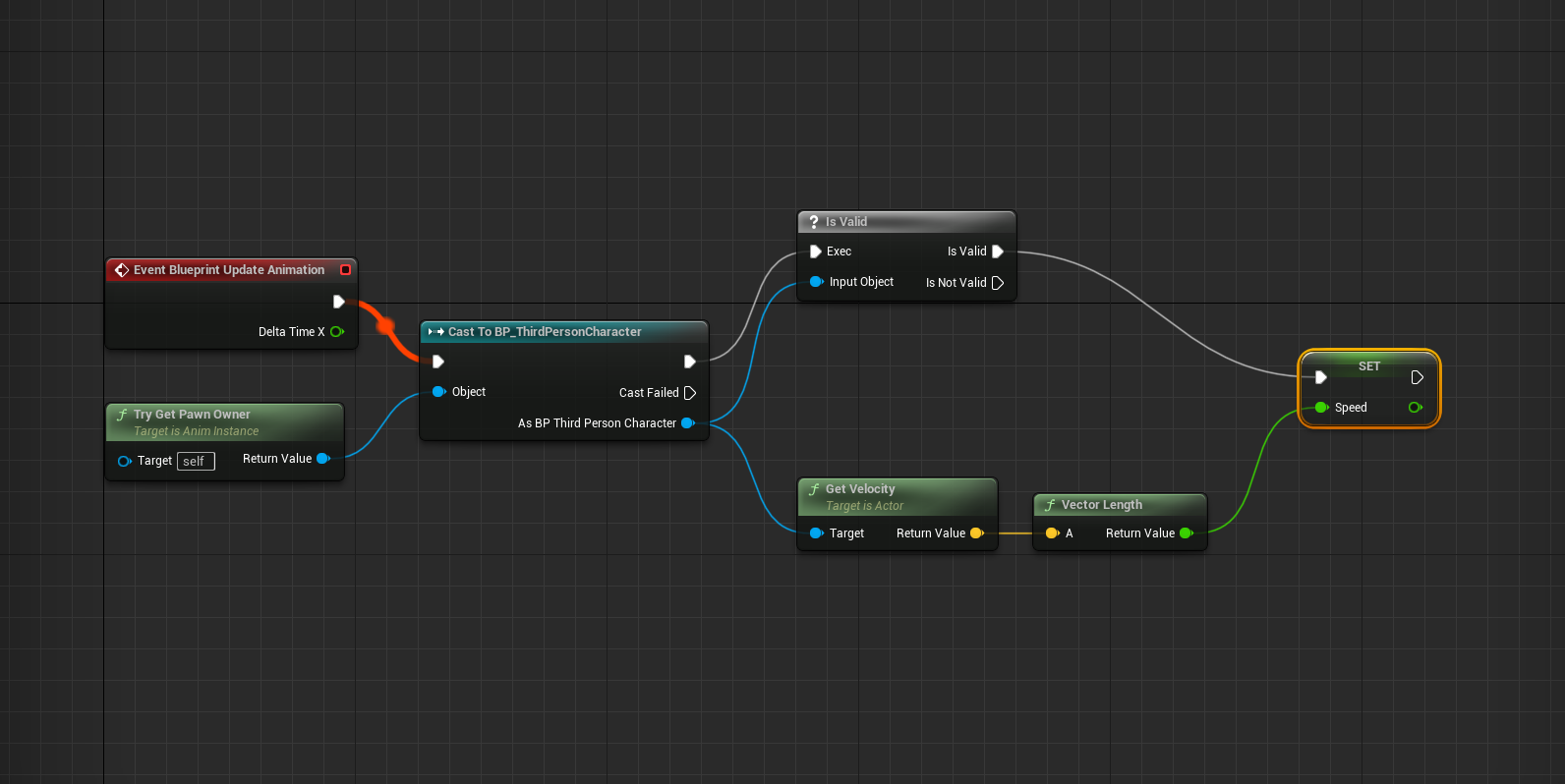Click the Vector Length Return Value pin

pyautogui.click(x=1187, y=533)
